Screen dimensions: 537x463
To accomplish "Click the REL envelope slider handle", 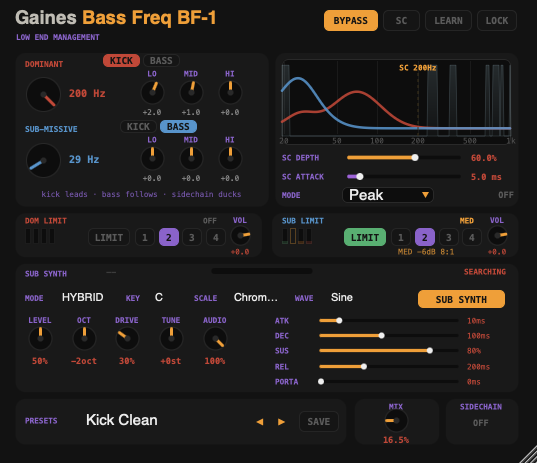I will click(x=364, y=366).
